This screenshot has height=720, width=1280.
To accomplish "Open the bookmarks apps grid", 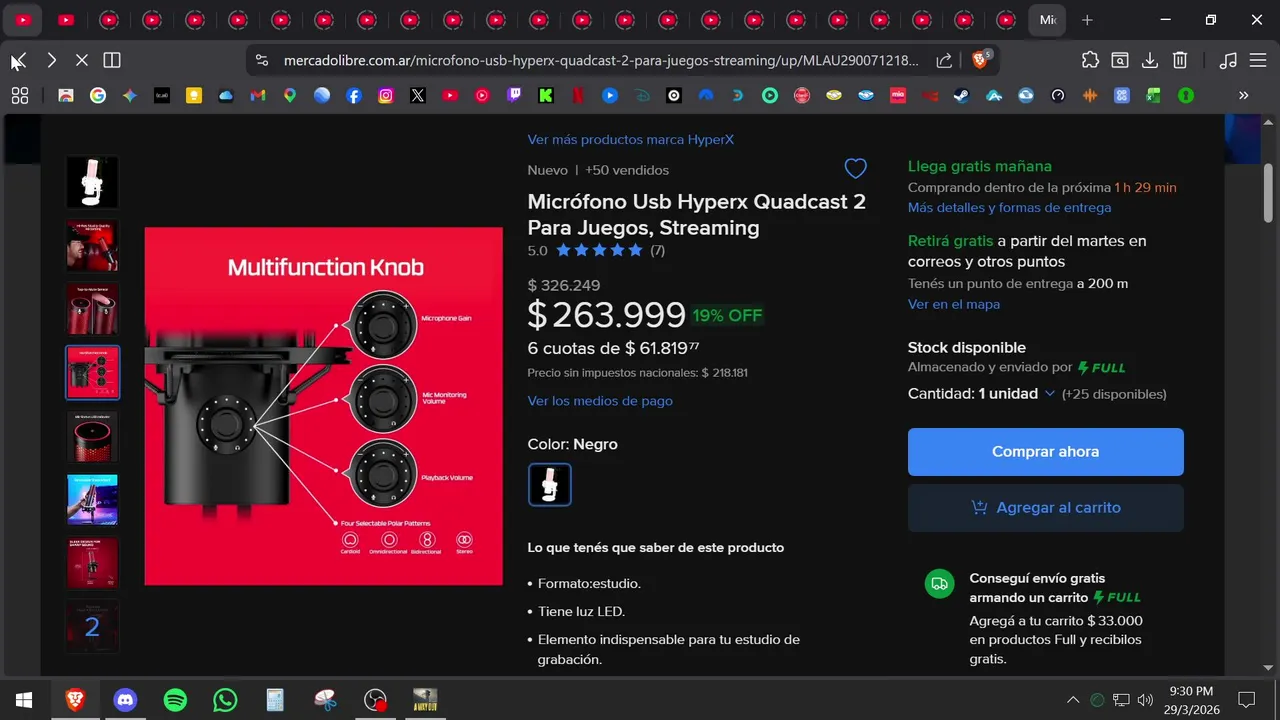I will pos(20,96).
